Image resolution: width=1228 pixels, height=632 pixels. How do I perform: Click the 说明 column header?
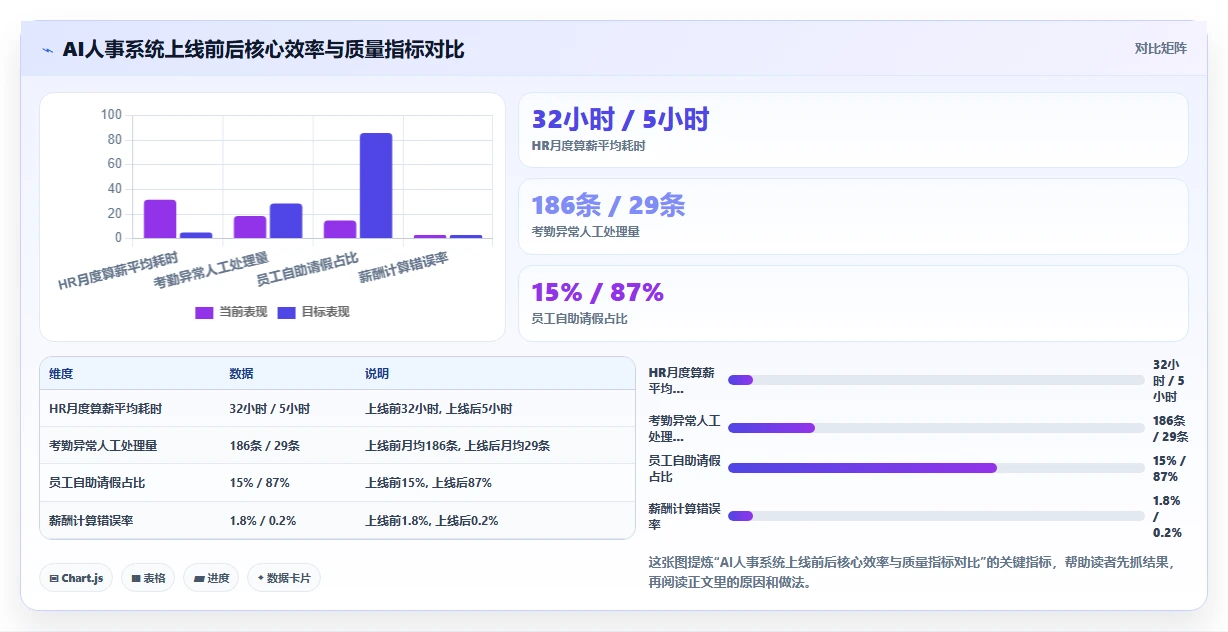click(377, 374)
